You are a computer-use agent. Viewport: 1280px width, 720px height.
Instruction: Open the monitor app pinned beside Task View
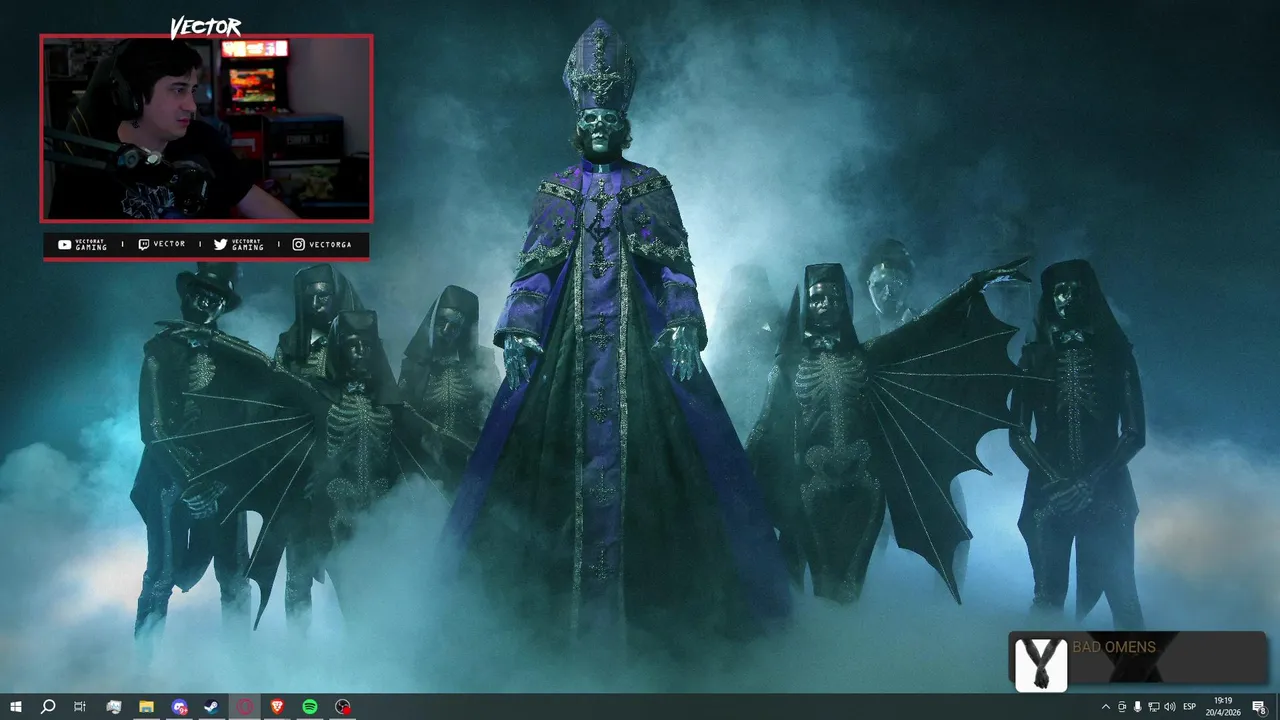(x=113, y=707)
